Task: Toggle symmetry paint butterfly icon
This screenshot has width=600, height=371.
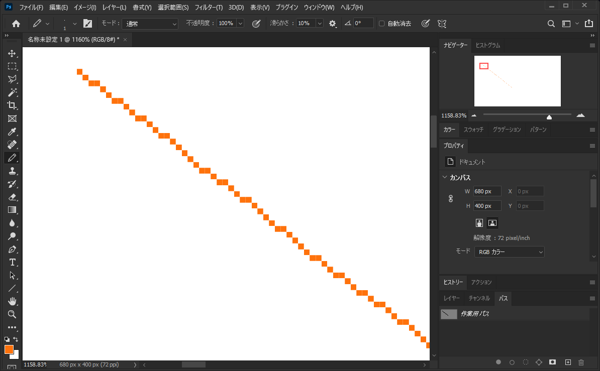Action: [x=442, y=24]
